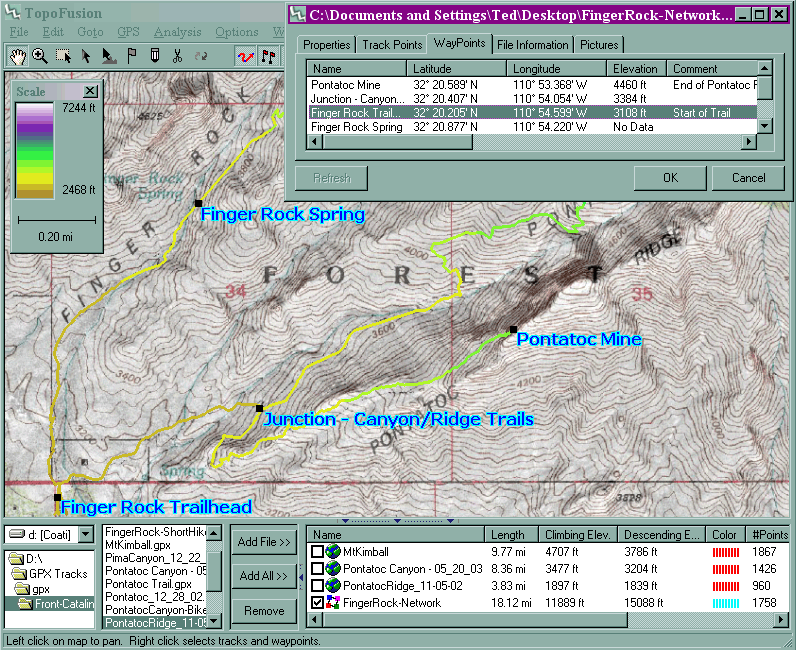Choose the rectangle selection tool
The image size is (796, 650).
tap(63, 56)
